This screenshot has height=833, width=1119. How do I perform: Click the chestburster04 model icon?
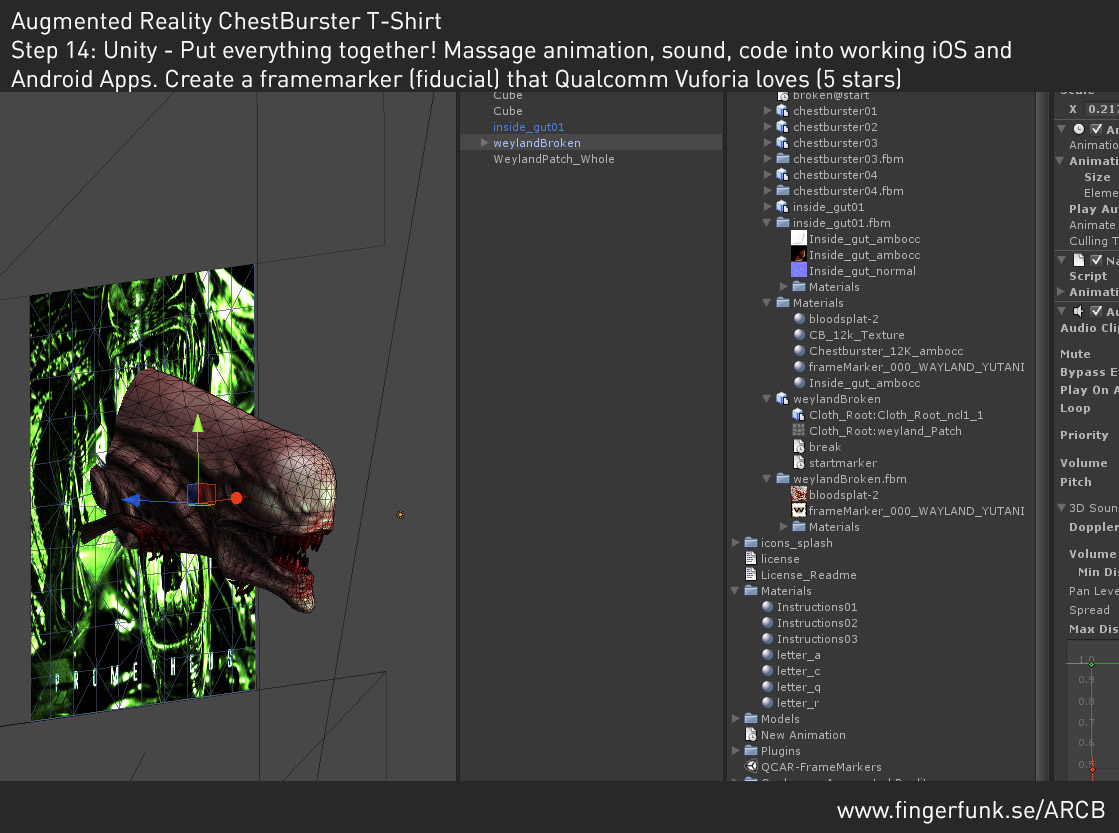tap(782, 175)
